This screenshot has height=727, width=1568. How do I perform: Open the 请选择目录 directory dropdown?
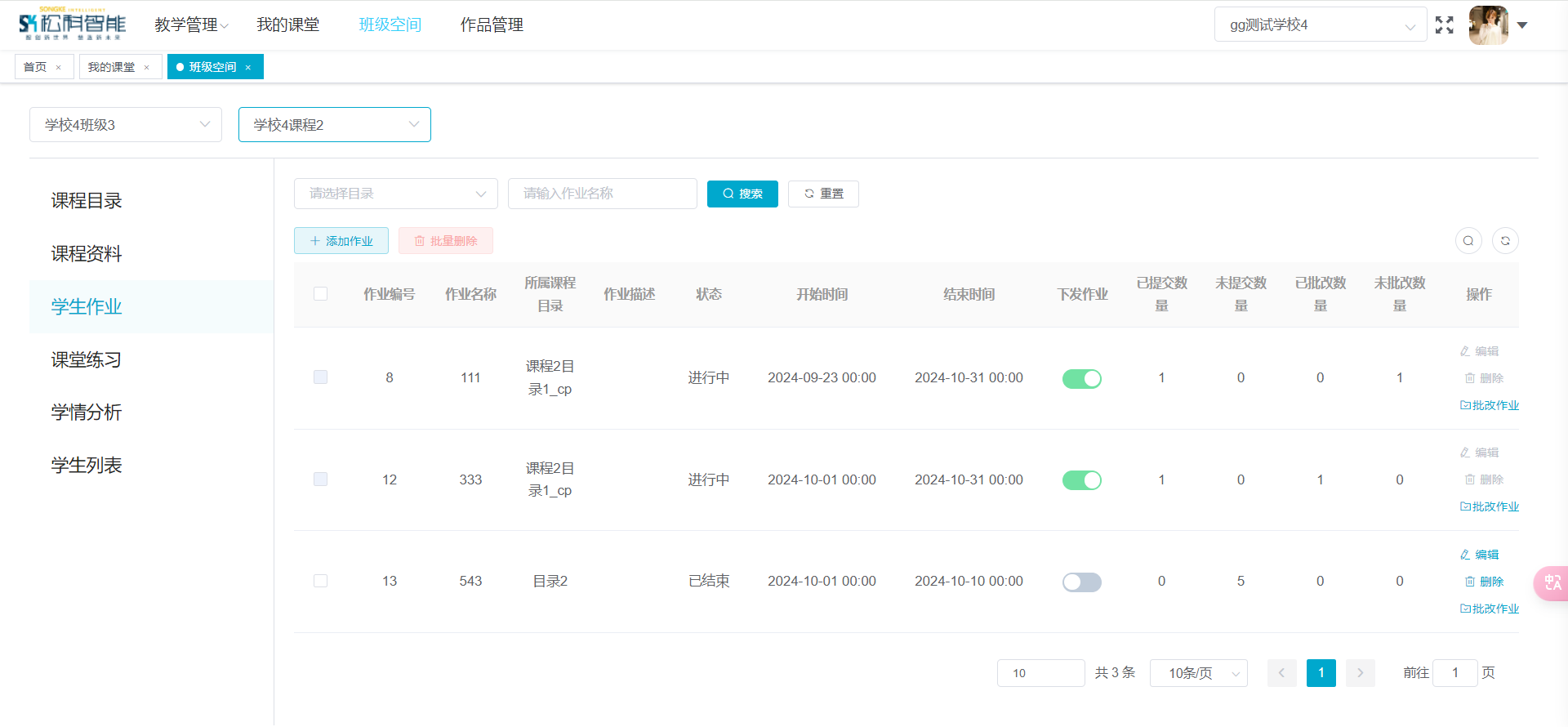pyautogui.click(x=395, y=194)
